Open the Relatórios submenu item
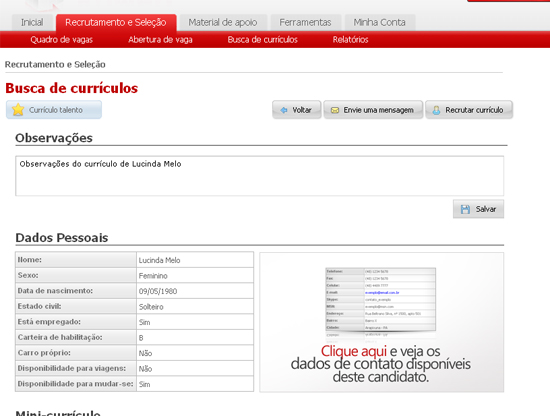This screenshot has width=550, height=416. [x=350, y=40]
